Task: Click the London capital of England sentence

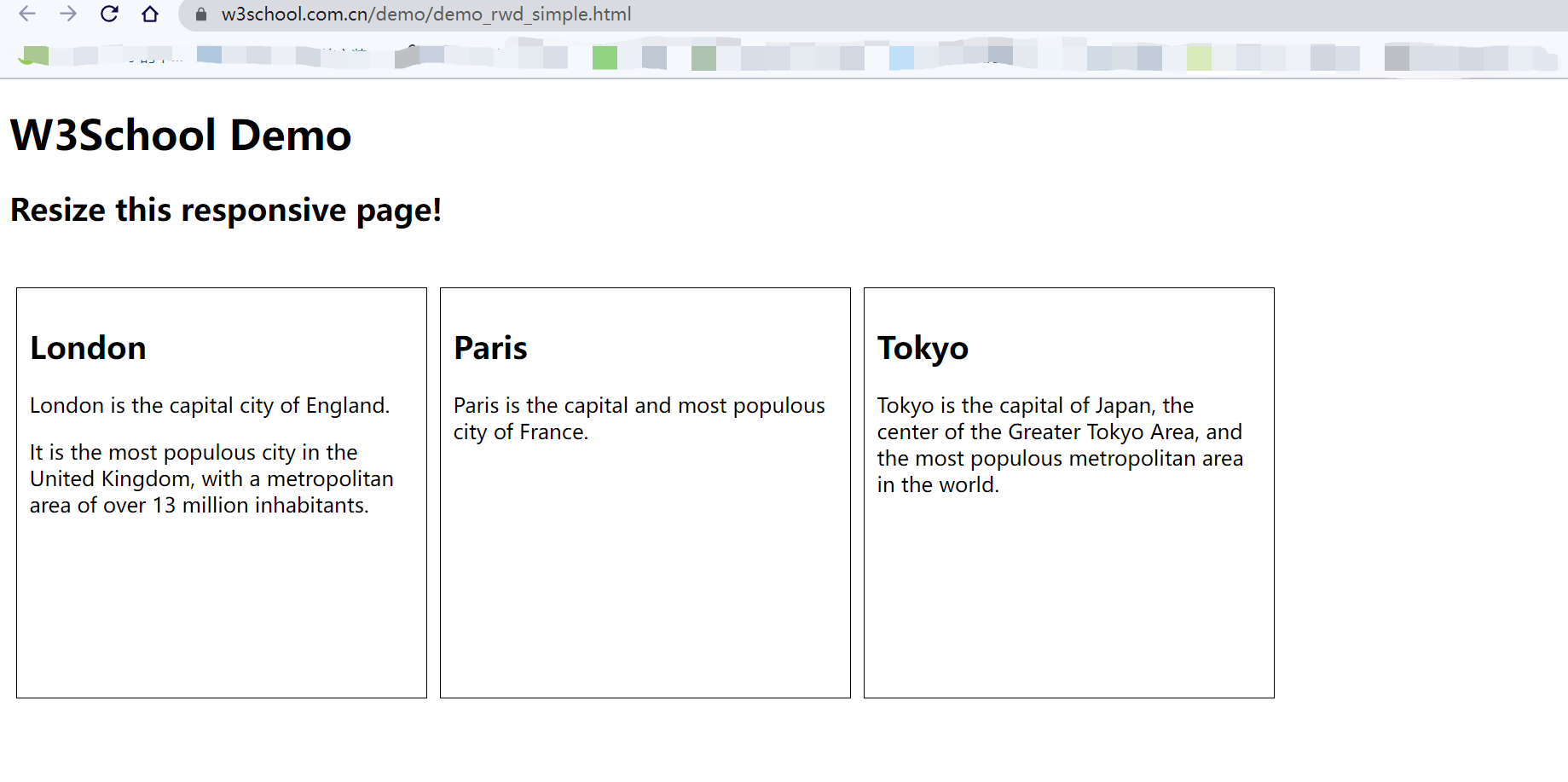Action: pyautogui.click(x=210, y=405)
